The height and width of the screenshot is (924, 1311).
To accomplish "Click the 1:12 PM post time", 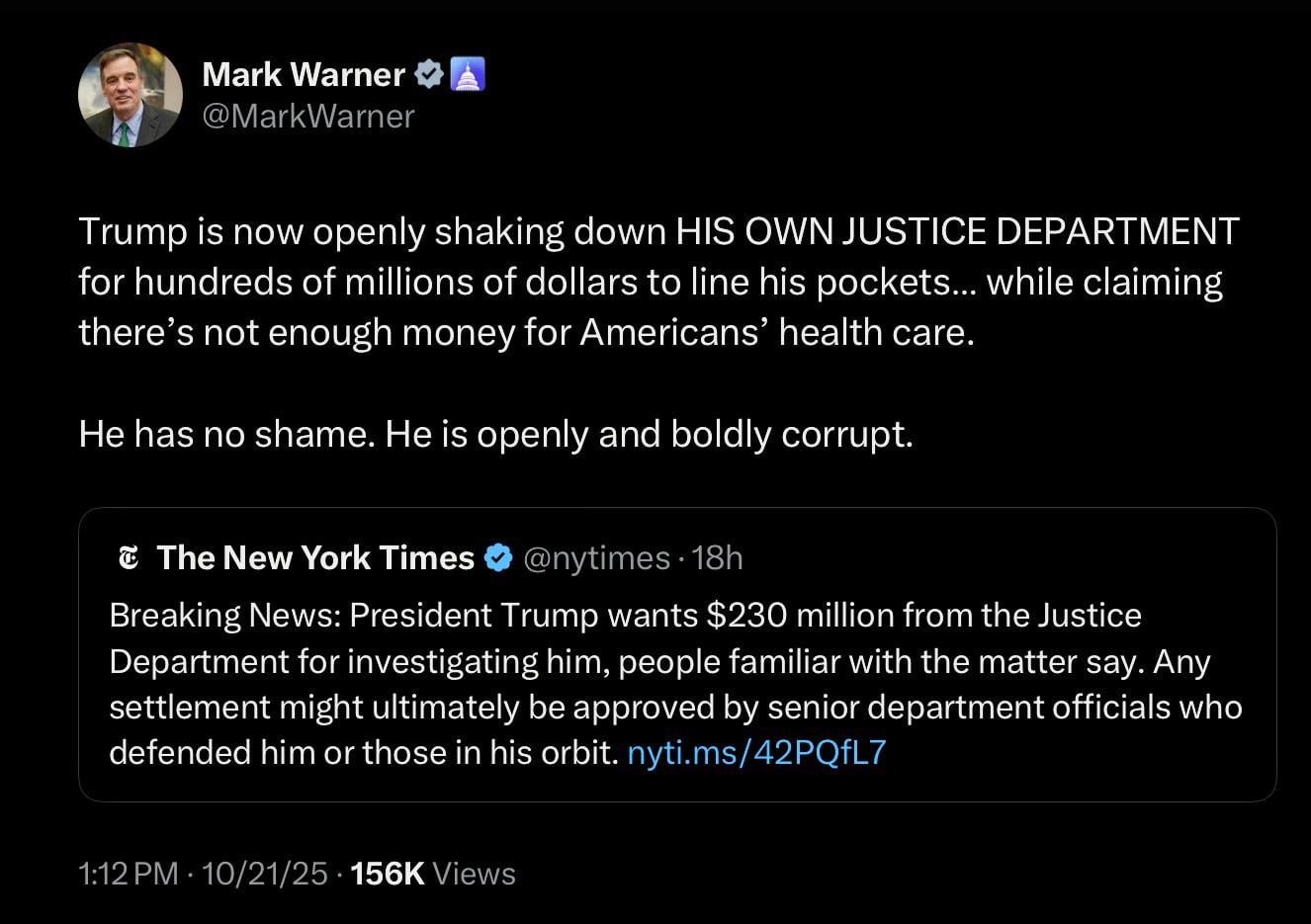I will (129, 874).
